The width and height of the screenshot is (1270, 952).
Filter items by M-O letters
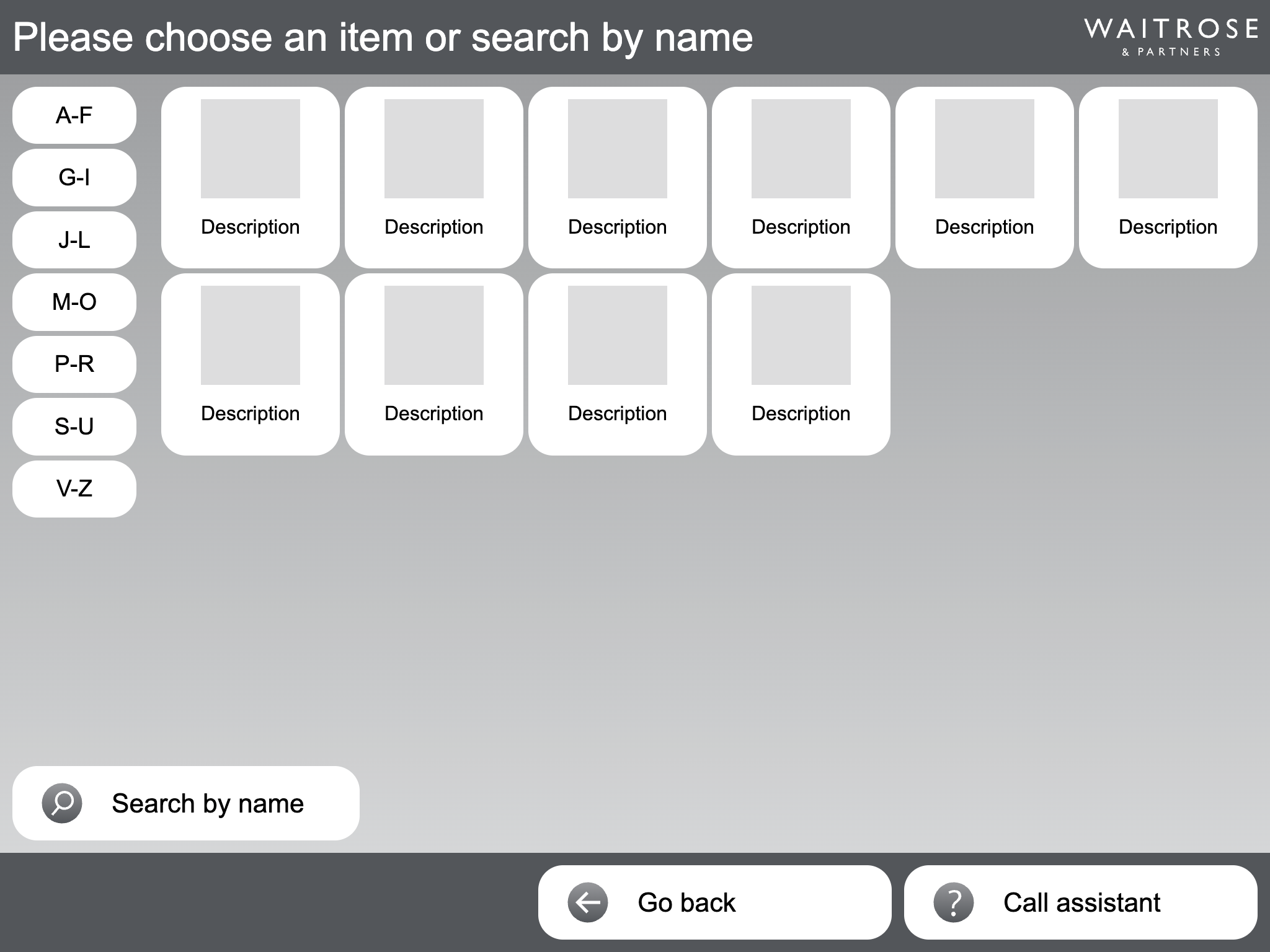(x=74, y=302)
